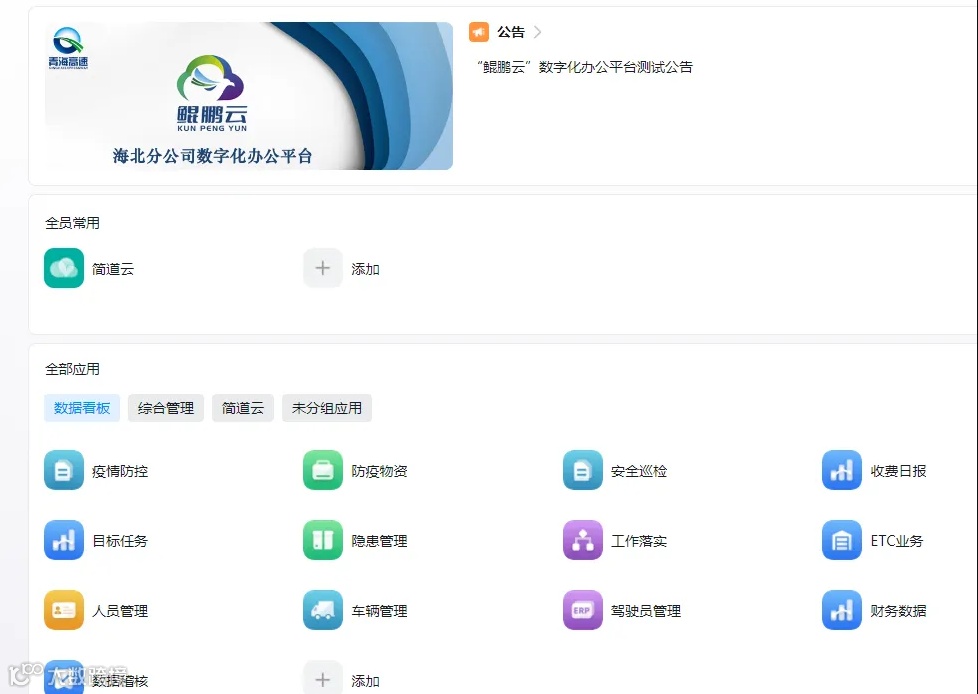Click the 全部应用 section heading

(72, 369)
